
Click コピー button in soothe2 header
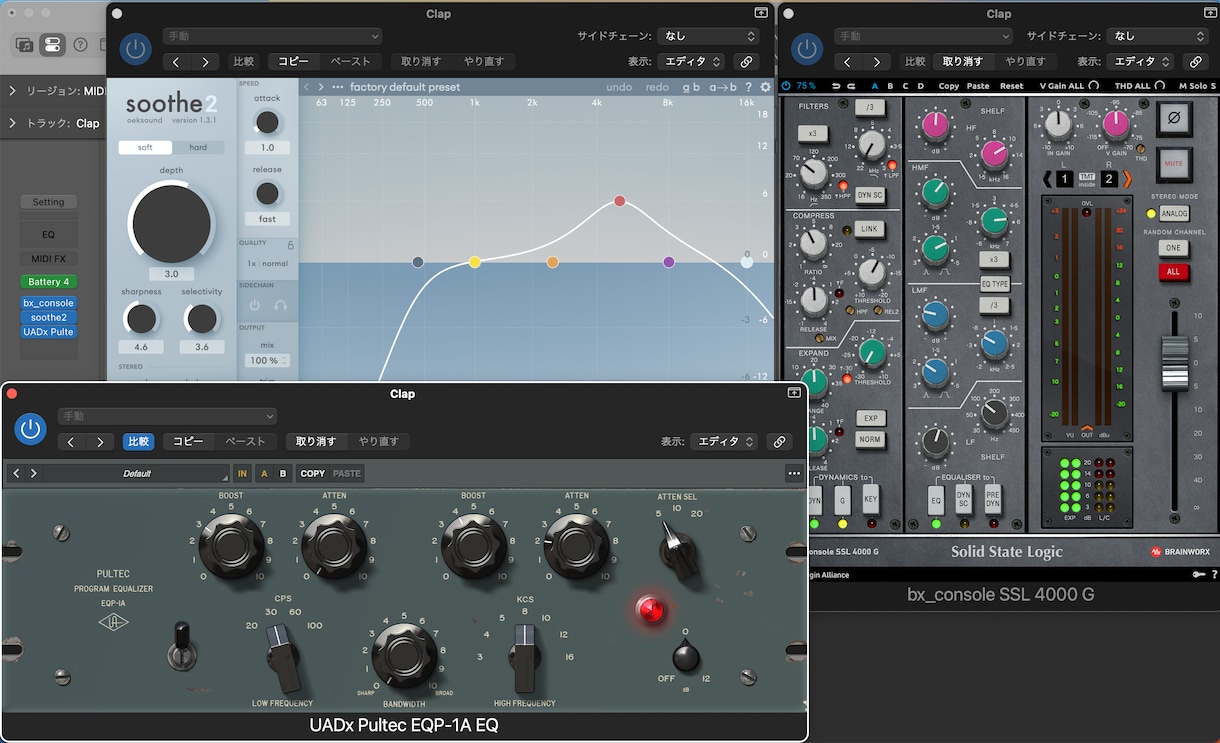pyautogui.click(x=294, y=62)
